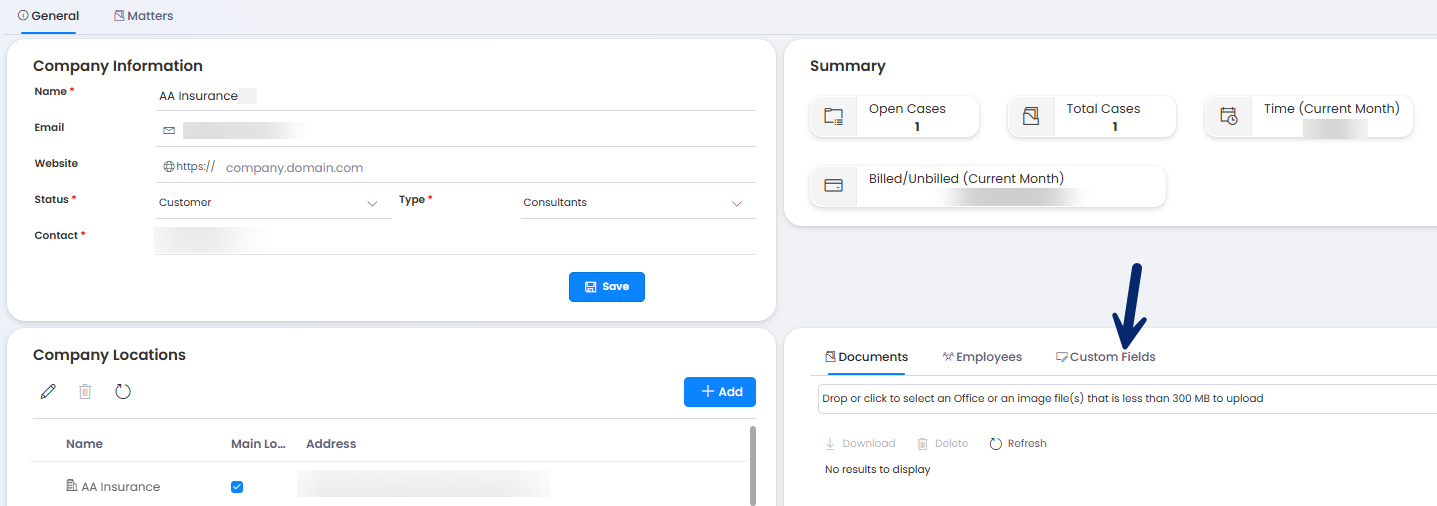Click the Total Cases icon
Image resolution: width=1437 pixels, height=506 pixels.
tap(1031, 117)
